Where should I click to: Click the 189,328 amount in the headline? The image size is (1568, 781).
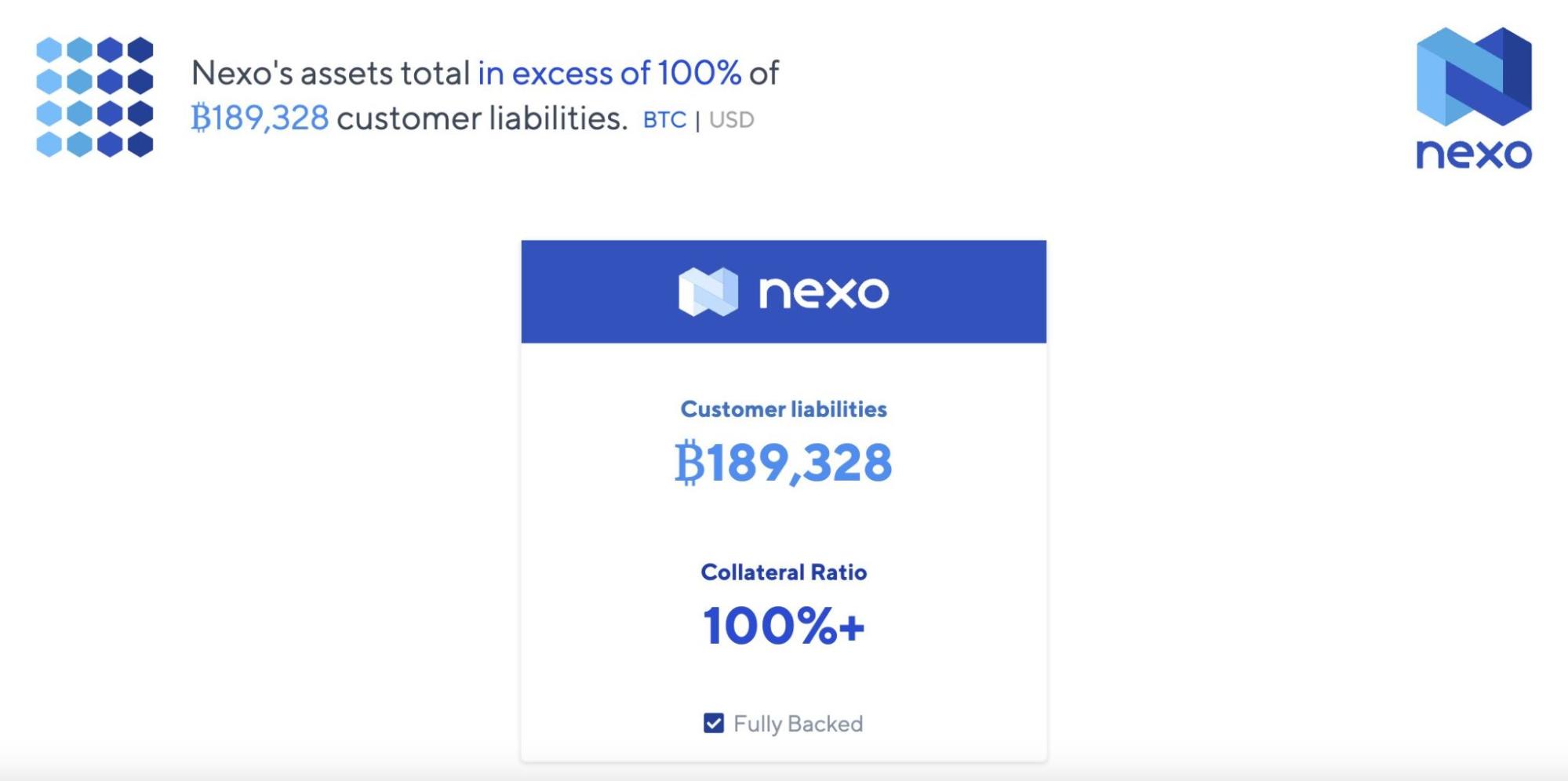pos(271,119)
